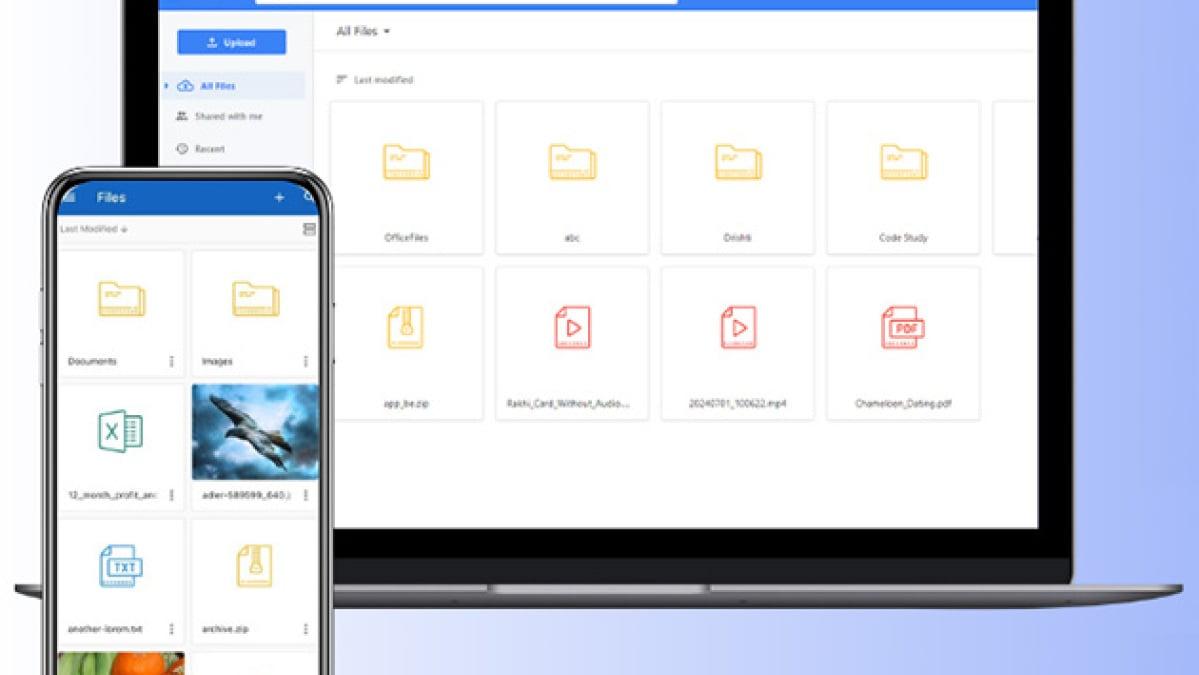Sort by Last modified on laptop
The height and width of the screenshot is (675, 1199).
pyautogui.click(x=375, y=80)
